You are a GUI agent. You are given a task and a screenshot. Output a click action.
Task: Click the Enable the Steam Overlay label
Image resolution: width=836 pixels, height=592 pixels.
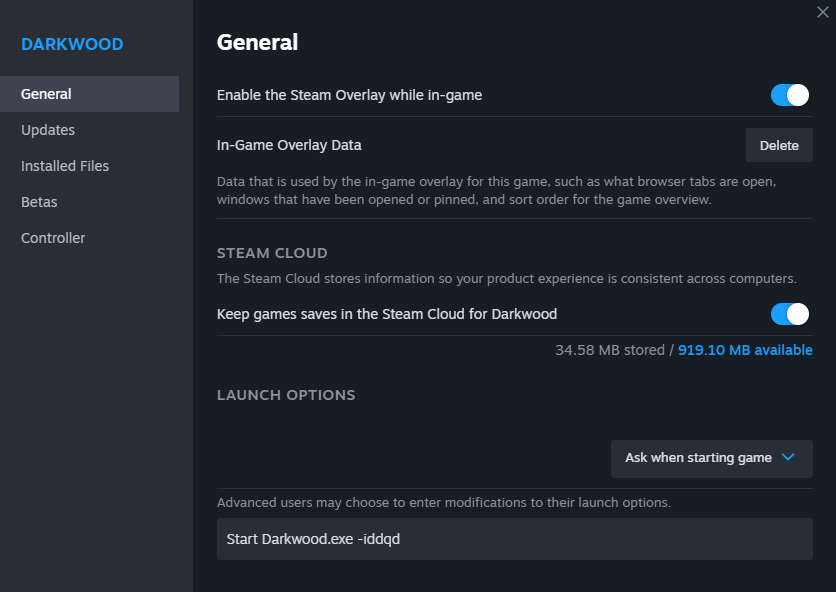click(x=349, y=95)
